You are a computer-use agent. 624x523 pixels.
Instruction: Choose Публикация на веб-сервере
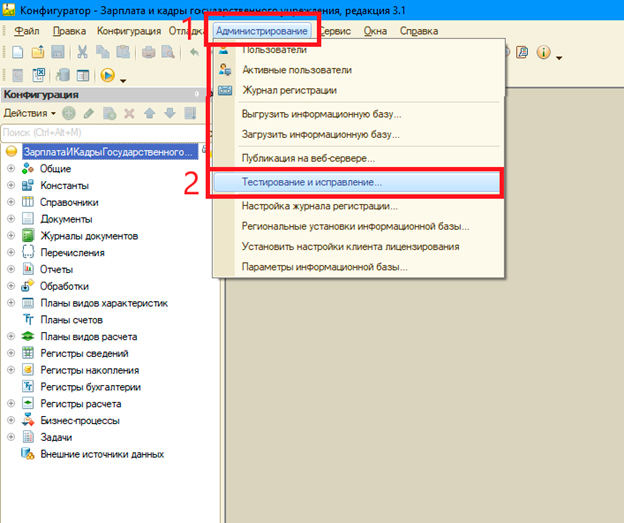click(358, 158)
